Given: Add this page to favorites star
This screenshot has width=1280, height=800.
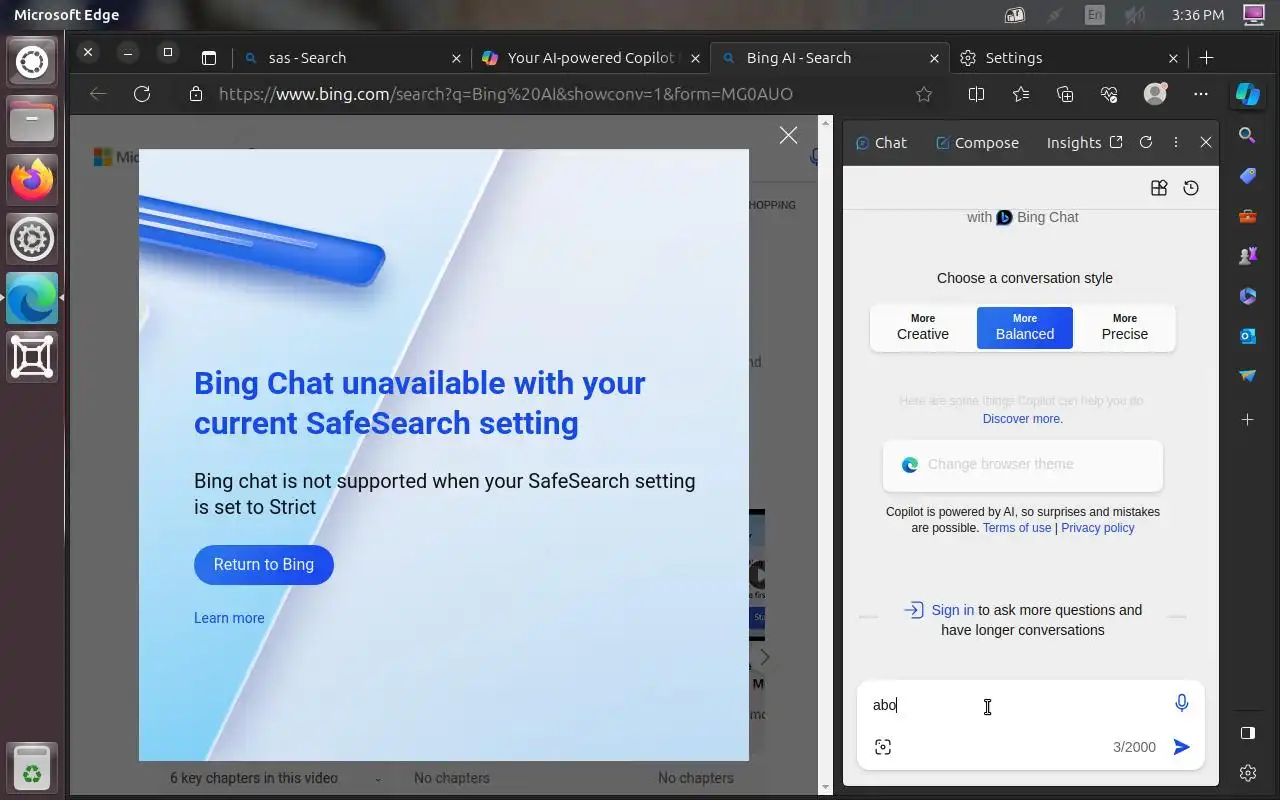Looking at the screenshot, I should 924,94.
